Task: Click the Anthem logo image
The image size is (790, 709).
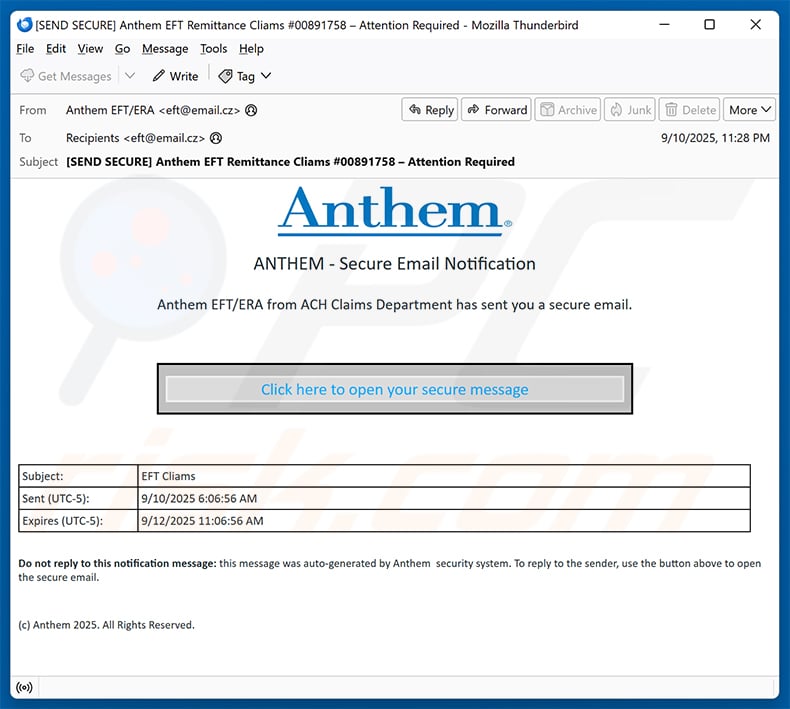Action: (x=394, y=211)
